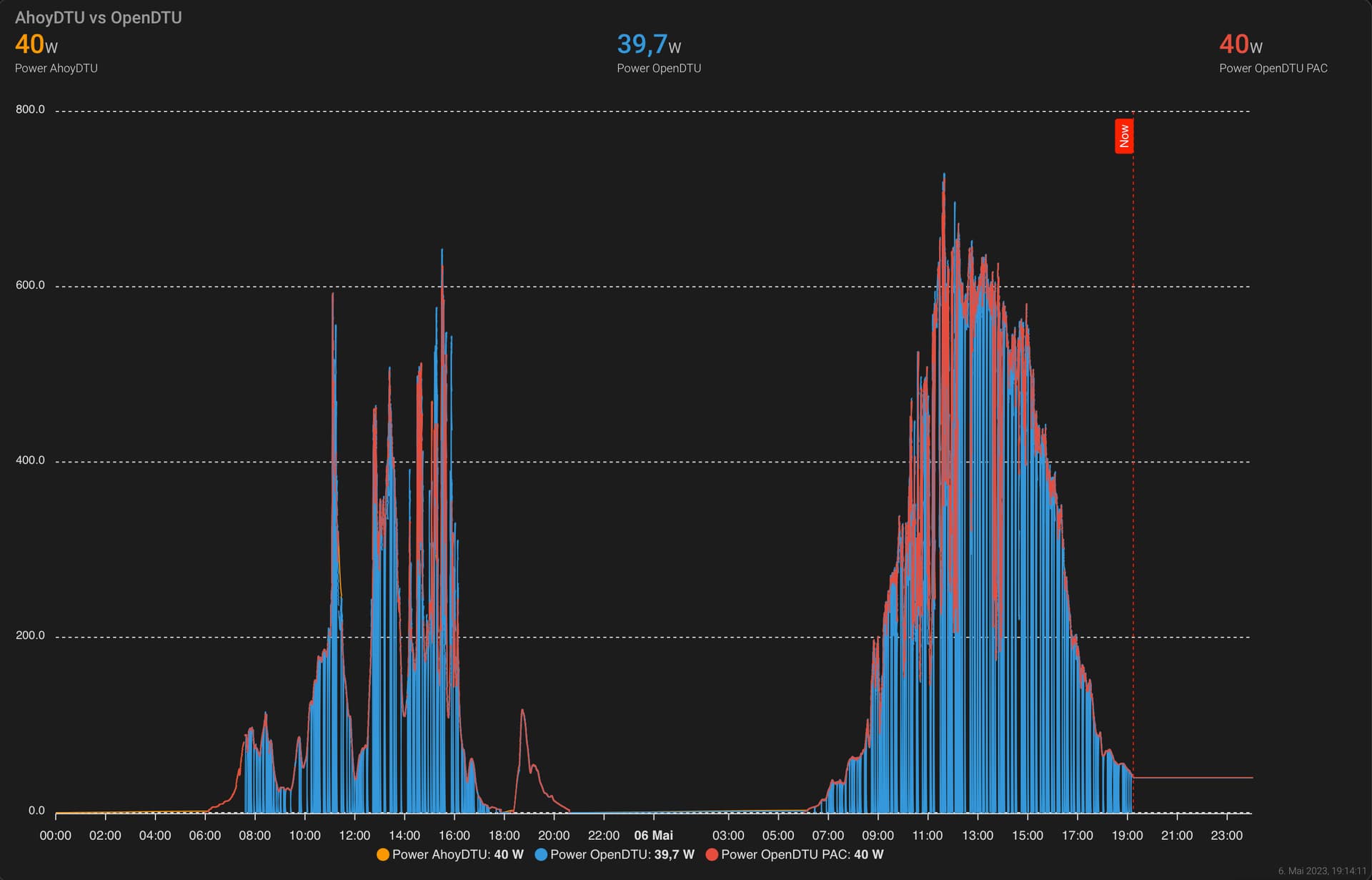Toggle the Power OpenDTU PAC legend series
Screen dimensions: 1372x880
(x=795, y=854)
